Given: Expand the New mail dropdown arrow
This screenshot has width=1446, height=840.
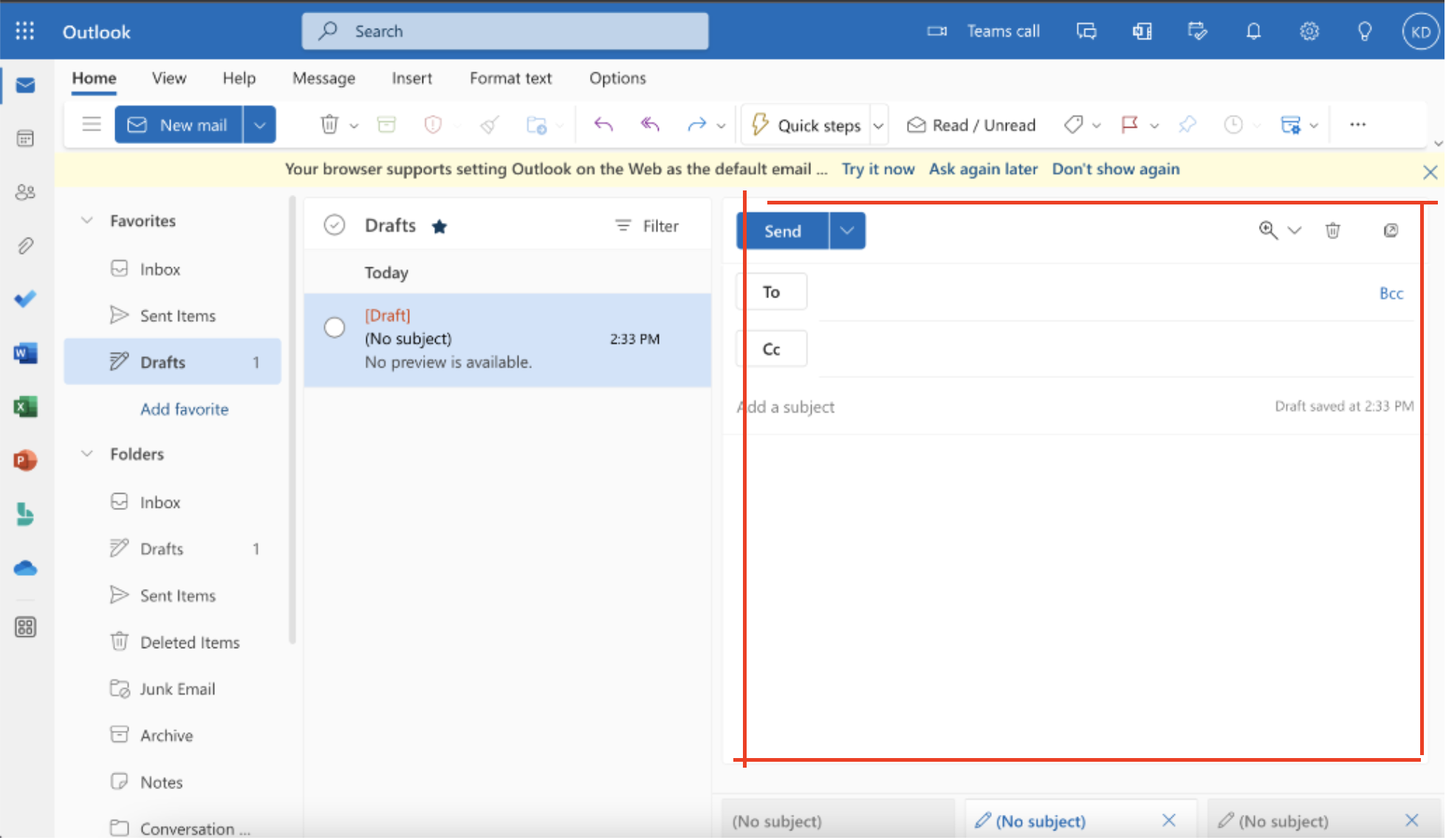Looking at the screenshot, I should [260, 125].
